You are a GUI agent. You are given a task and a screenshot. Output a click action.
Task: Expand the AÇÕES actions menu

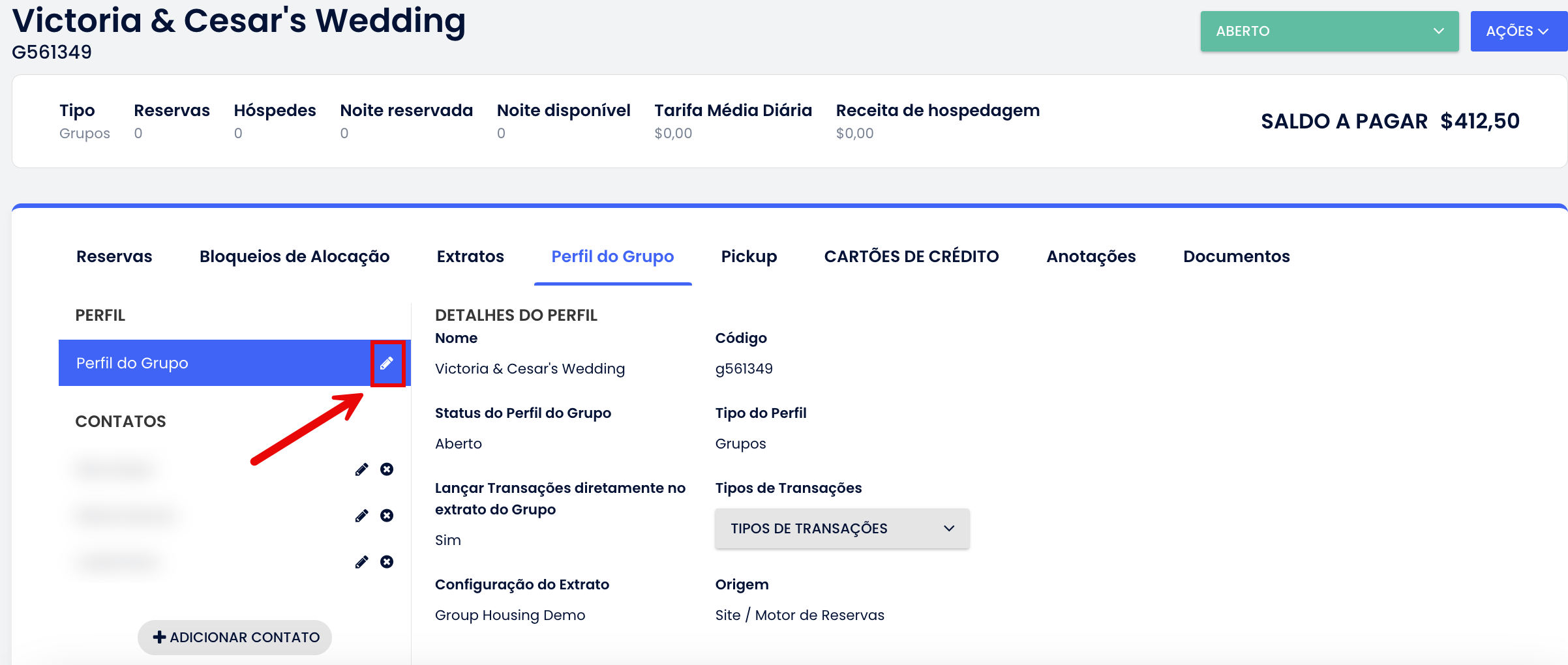[1516, 31]
